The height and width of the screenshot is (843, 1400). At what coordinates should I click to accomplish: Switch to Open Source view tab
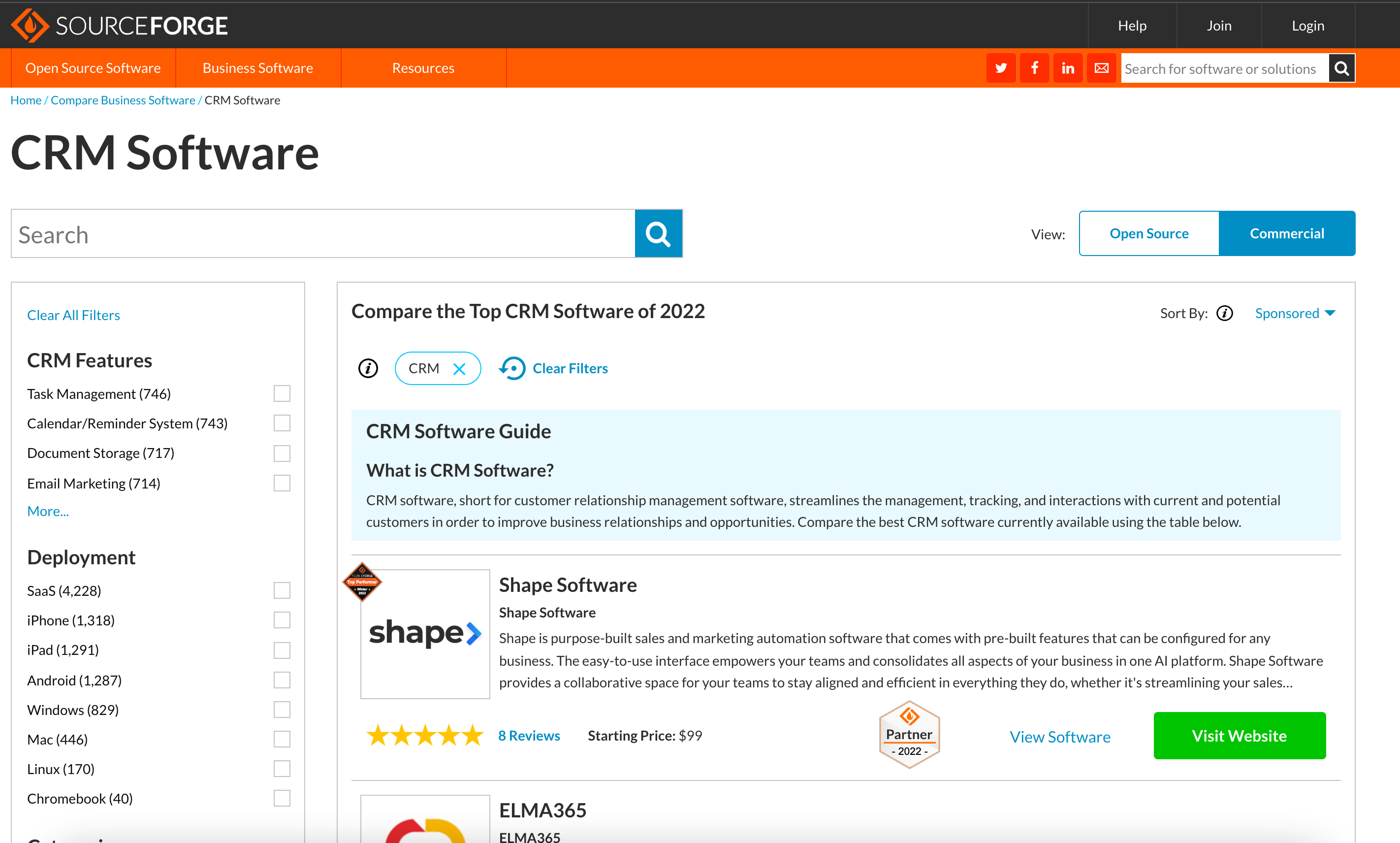click(1148, 233)
